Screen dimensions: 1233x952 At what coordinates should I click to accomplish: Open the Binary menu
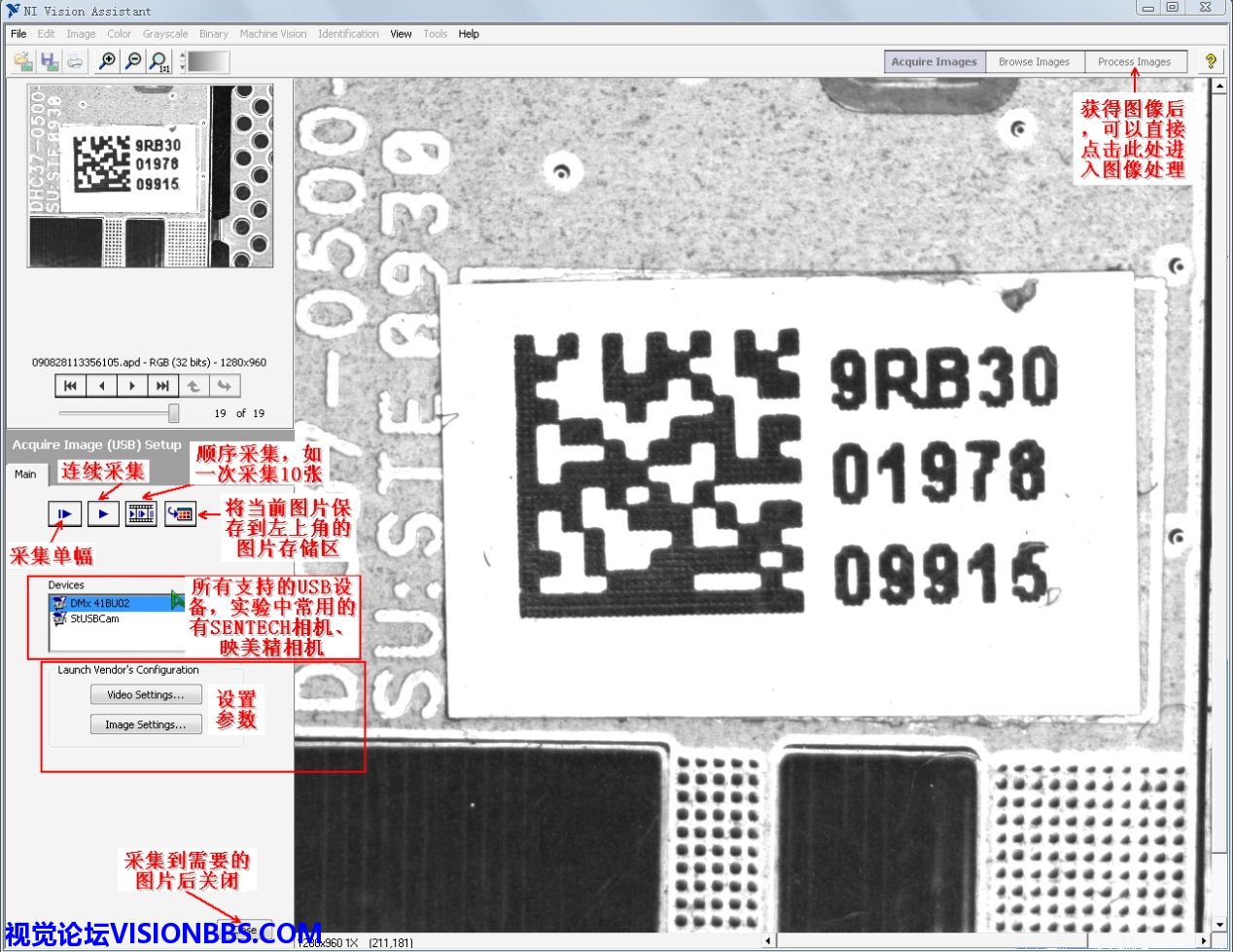(x=214, y=34)
